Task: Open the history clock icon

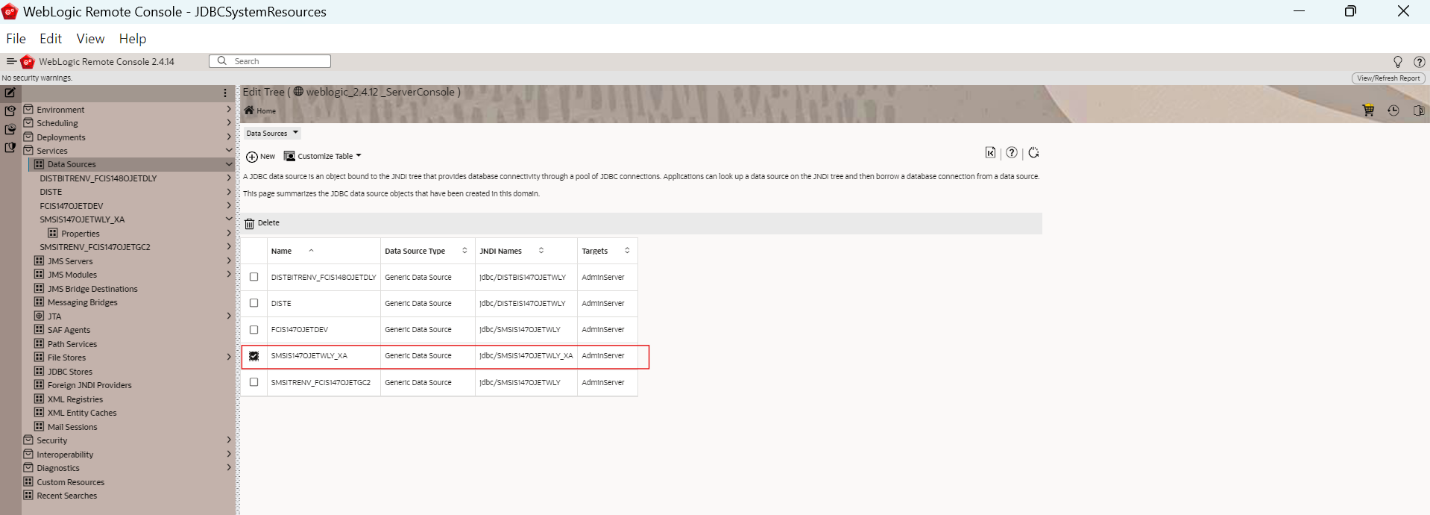Action: [x=1393, y=111]
